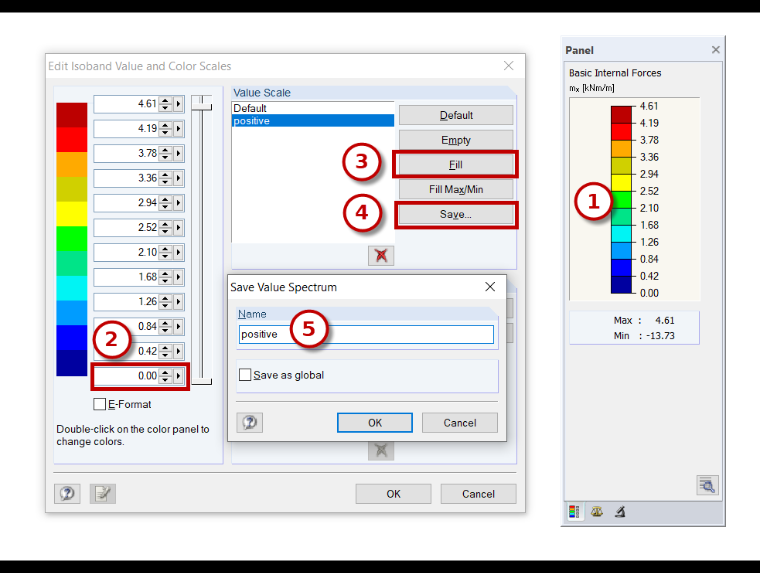Click the arrow button next to 3.78
Viewport: 760px width, 573px height.
point(178,153)
